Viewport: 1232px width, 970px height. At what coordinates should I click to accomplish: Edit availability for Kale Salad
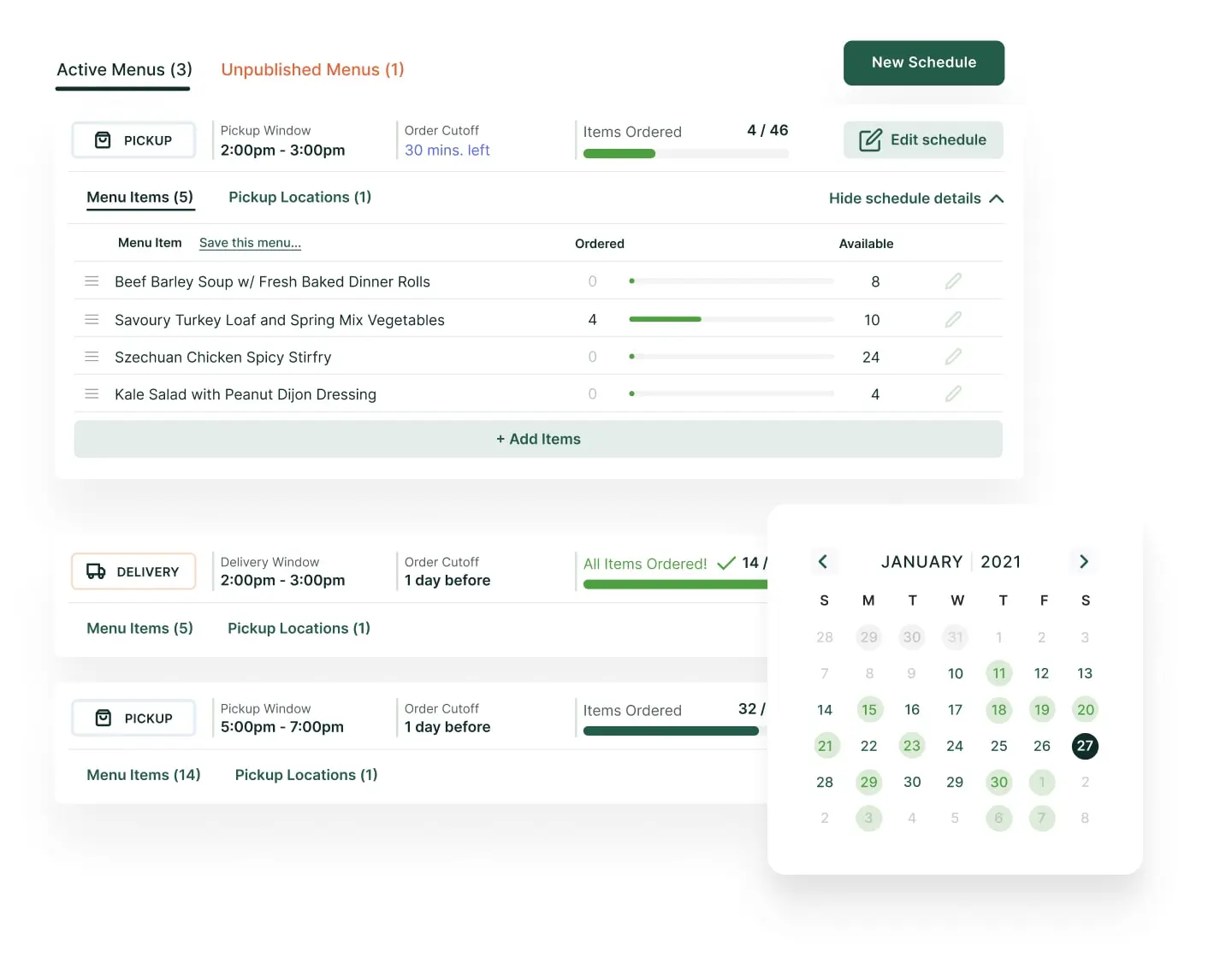point(953,393)
